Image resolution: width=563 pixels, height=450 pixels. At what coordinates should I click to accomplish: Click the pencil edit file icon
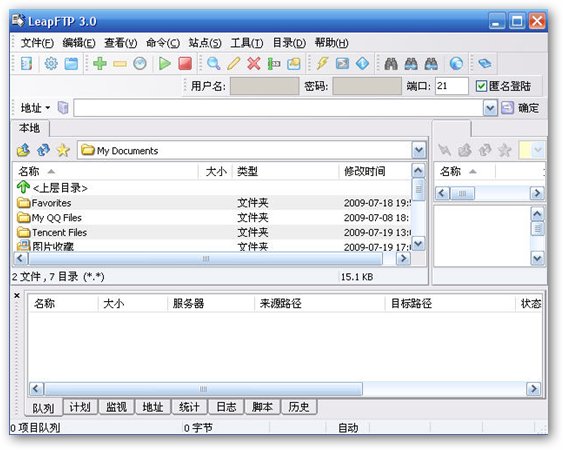233,64
